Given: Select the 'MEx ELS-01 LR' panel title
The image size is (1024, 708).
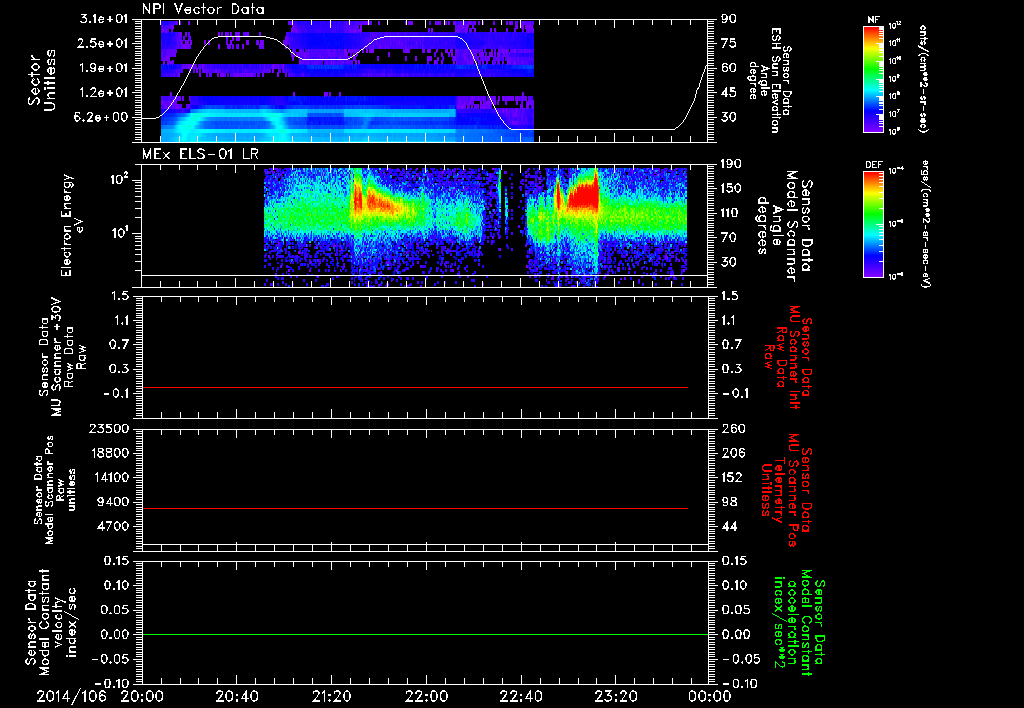Looking at the screenshot, I should [x=200, y=154].
